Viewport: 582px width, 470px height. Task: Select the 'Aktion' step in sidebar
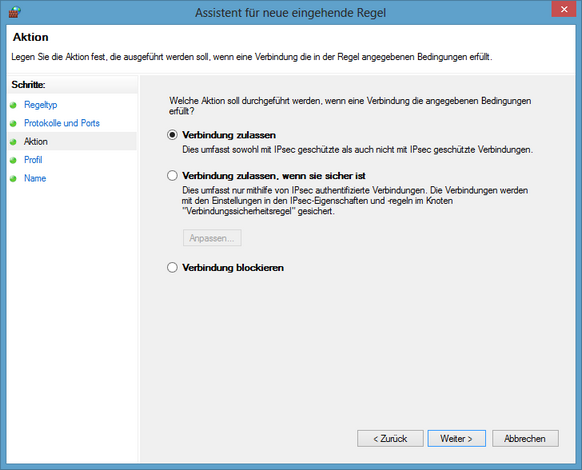[36, 141]
